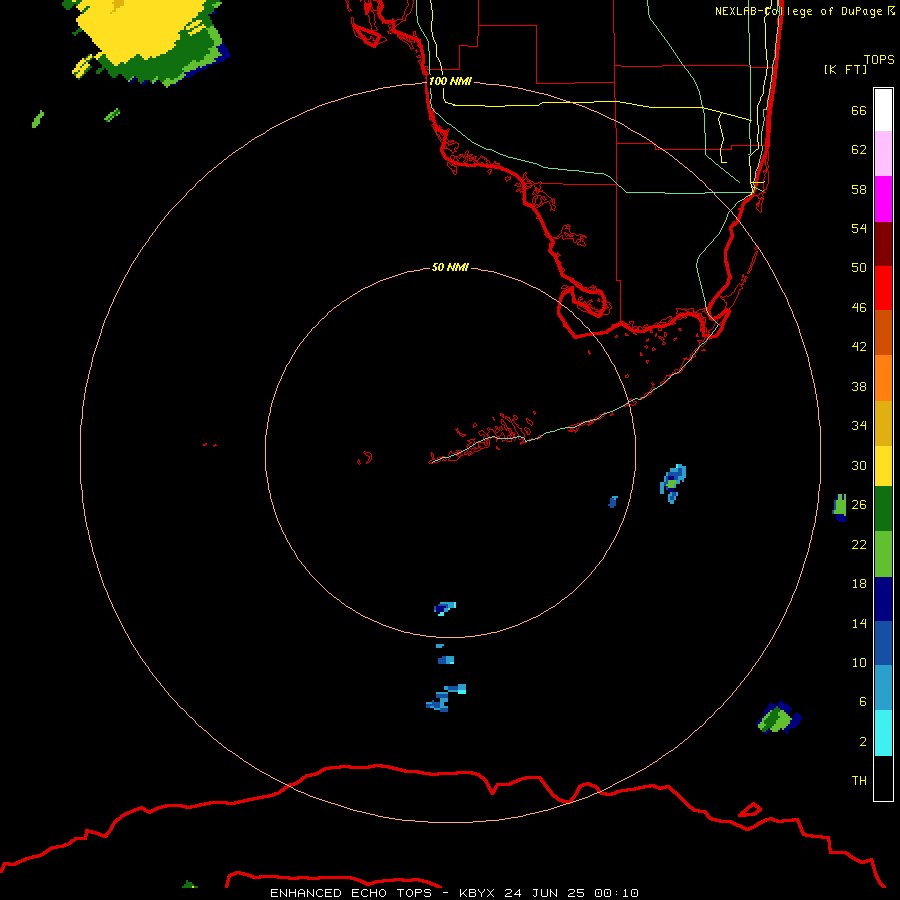Click the '38' legend value
The width and height of the screenshot is (900, 900).
click(x=859, y=386)
